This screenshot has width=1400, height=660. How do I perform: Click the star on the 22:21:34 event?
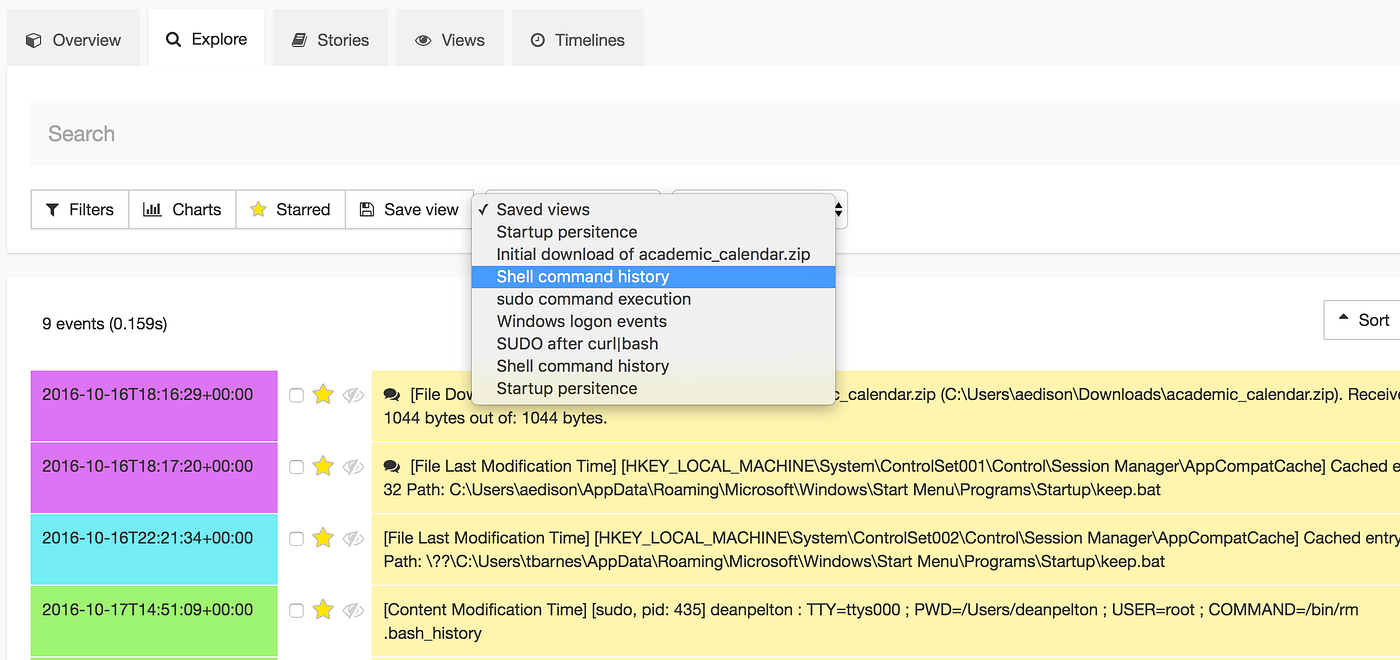coord(322,538)
